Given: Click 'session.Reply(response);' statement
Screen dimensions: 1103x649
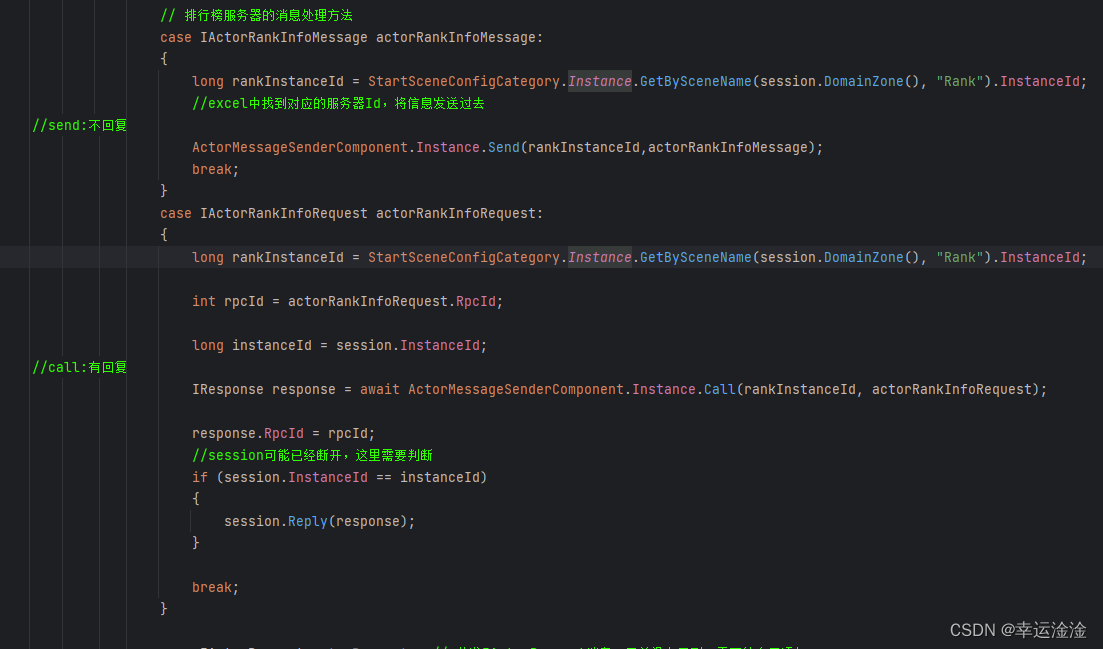Looking at the screenshot, I should (319, 521).
